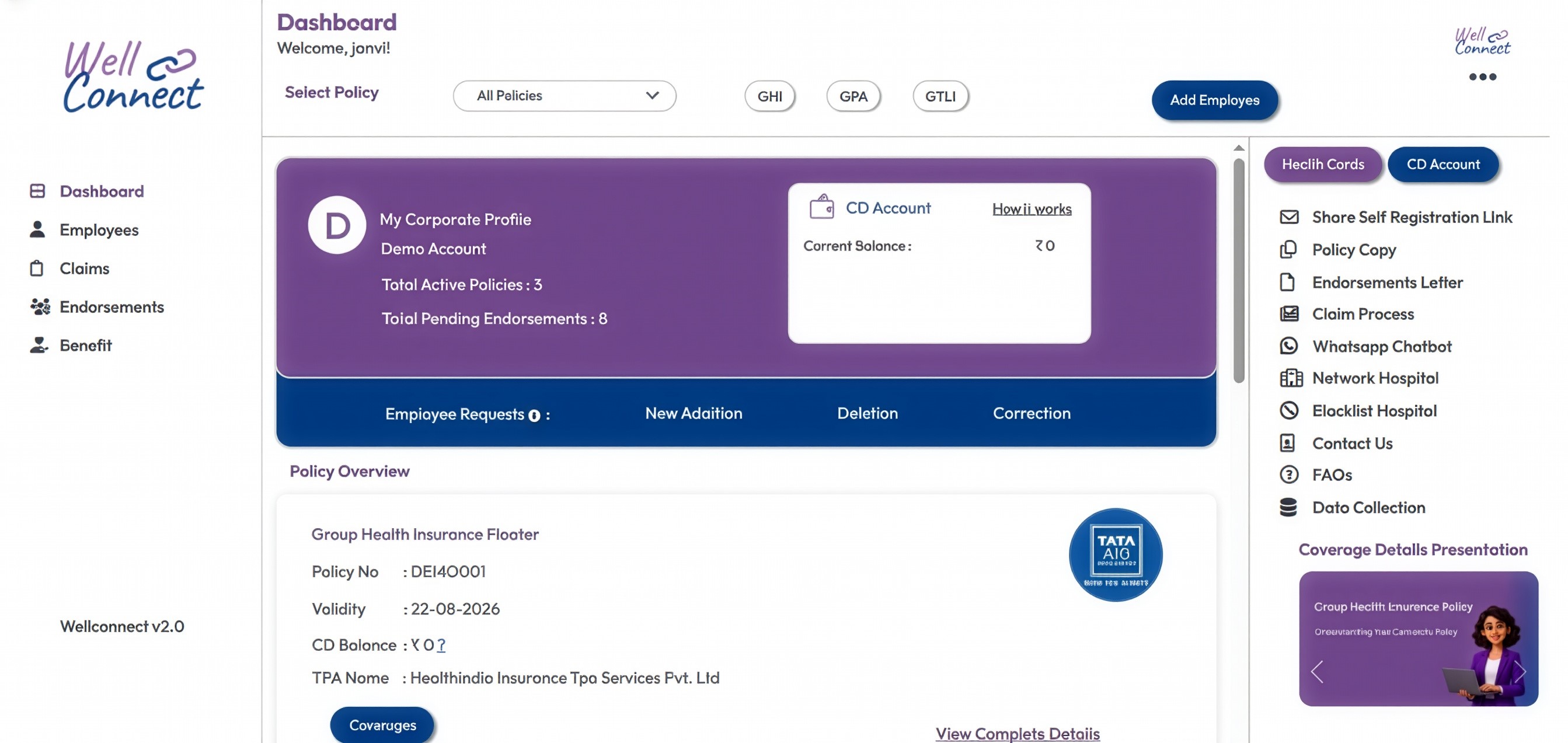Select New Addition employee requests

pos(694,413)
